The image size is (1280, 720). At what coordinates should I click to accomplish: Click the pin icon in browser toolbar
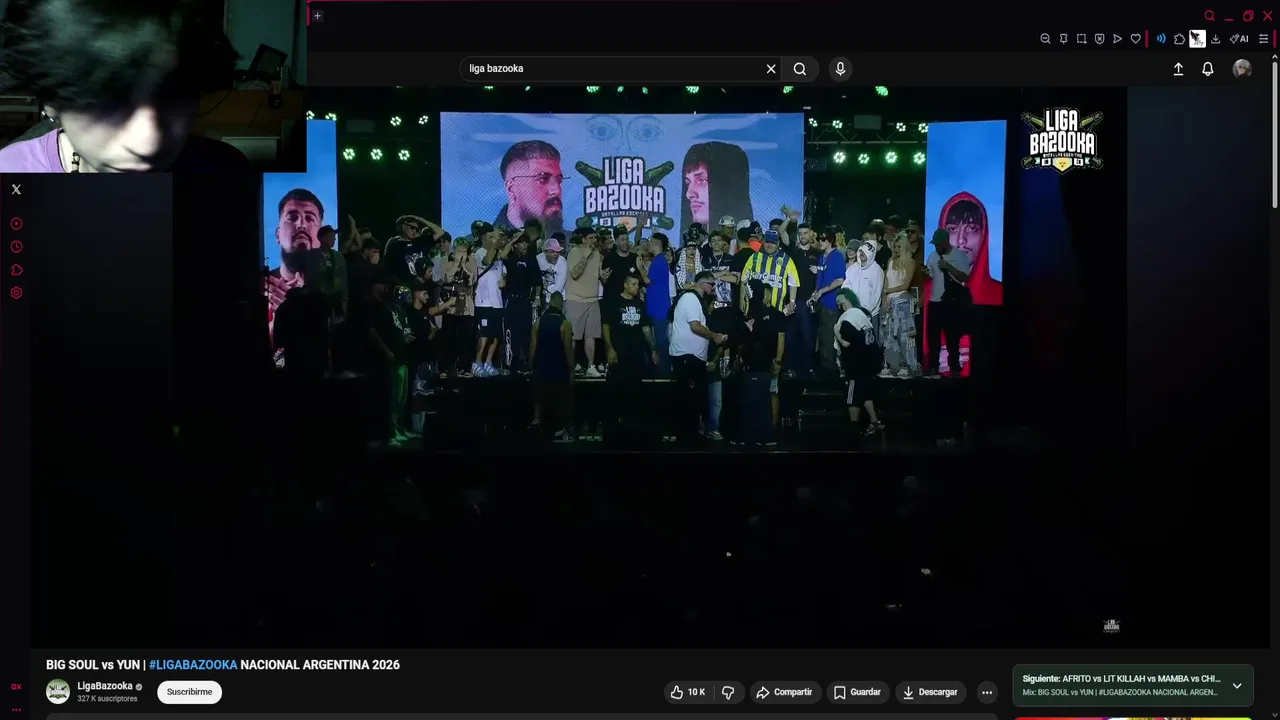(x=1063, y=39)
